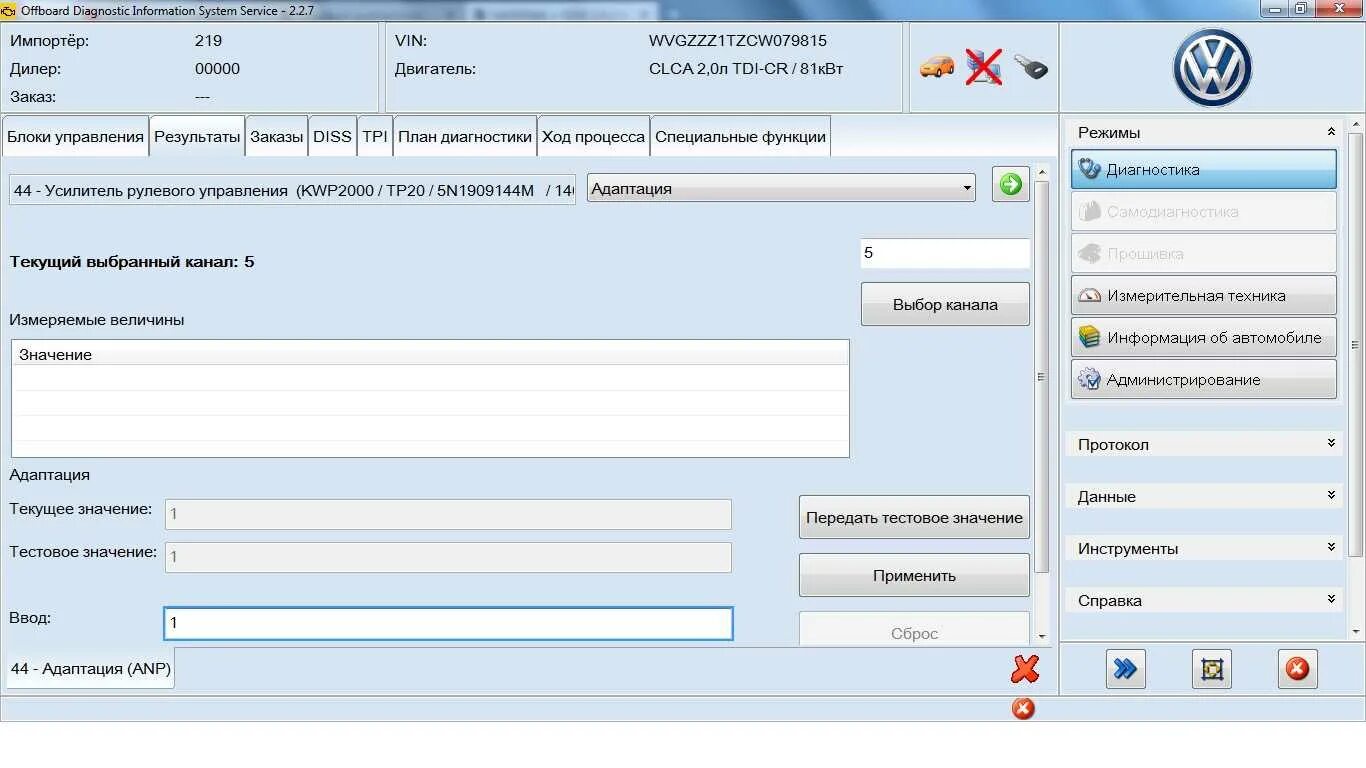Open Измерительная техника mode
This screenshot has height=768, width=1366.
coord(1204,295)
